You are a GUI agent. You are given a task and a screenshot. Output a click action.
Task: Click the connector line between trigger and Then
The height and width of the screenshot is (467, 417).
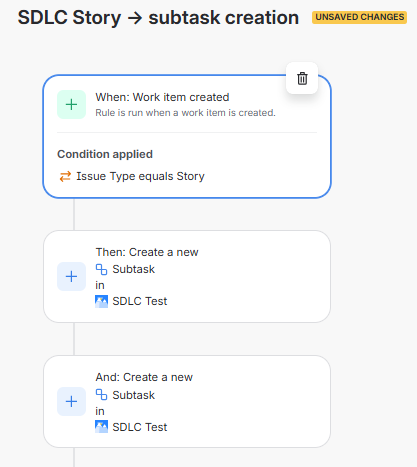coord(74,214)
